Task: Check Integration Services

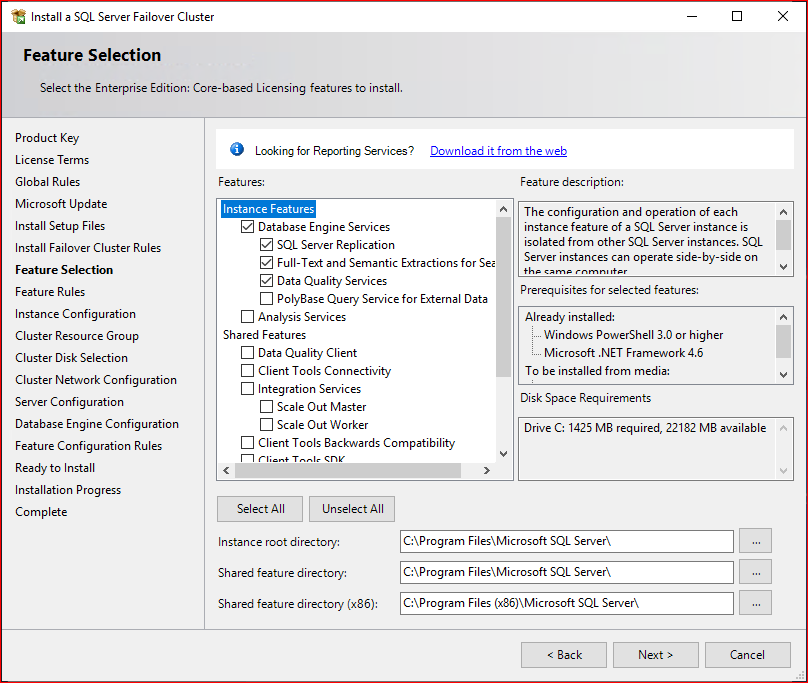Action: (x=247, y=389)
